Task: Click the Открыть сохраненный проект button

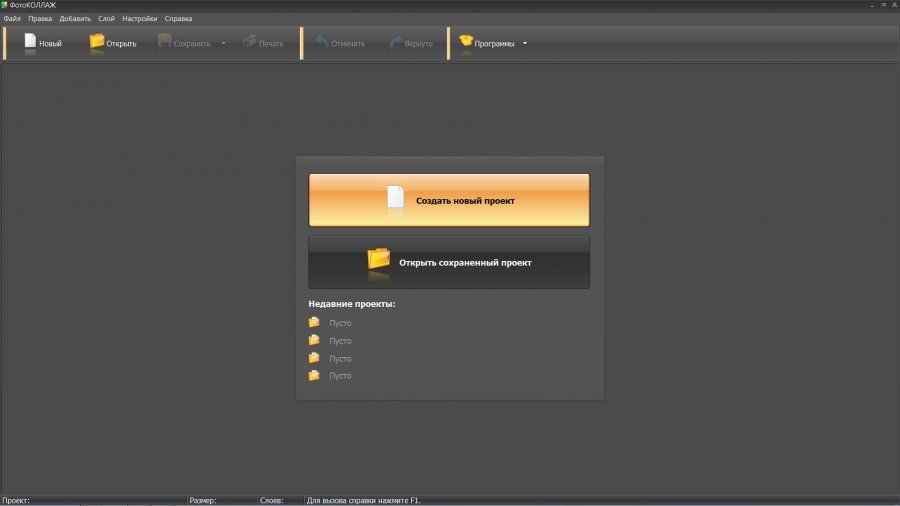Action: [449, 262]
